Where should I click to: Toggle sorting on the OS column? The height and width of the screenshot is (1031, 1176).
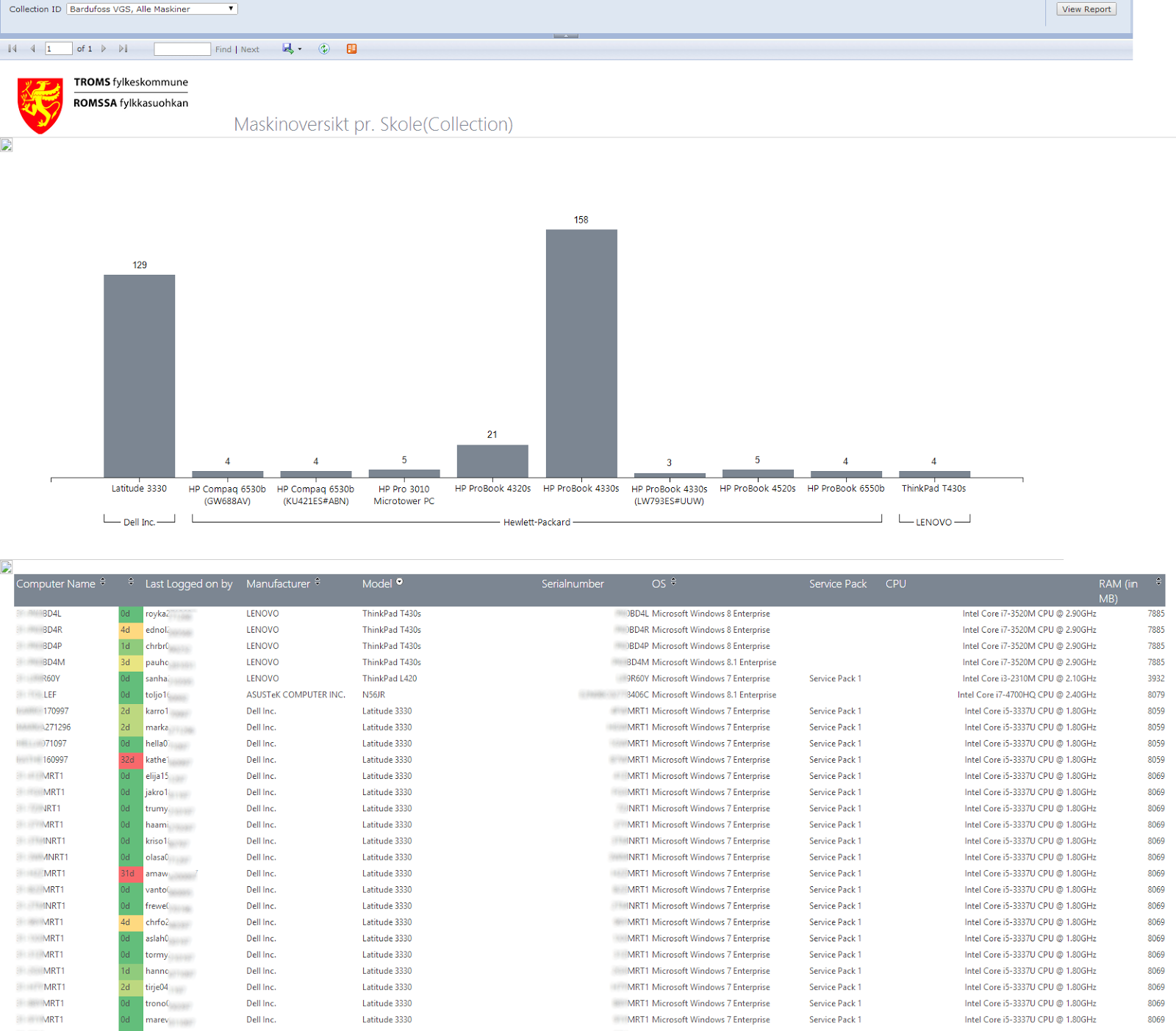(x=675, y=581)
